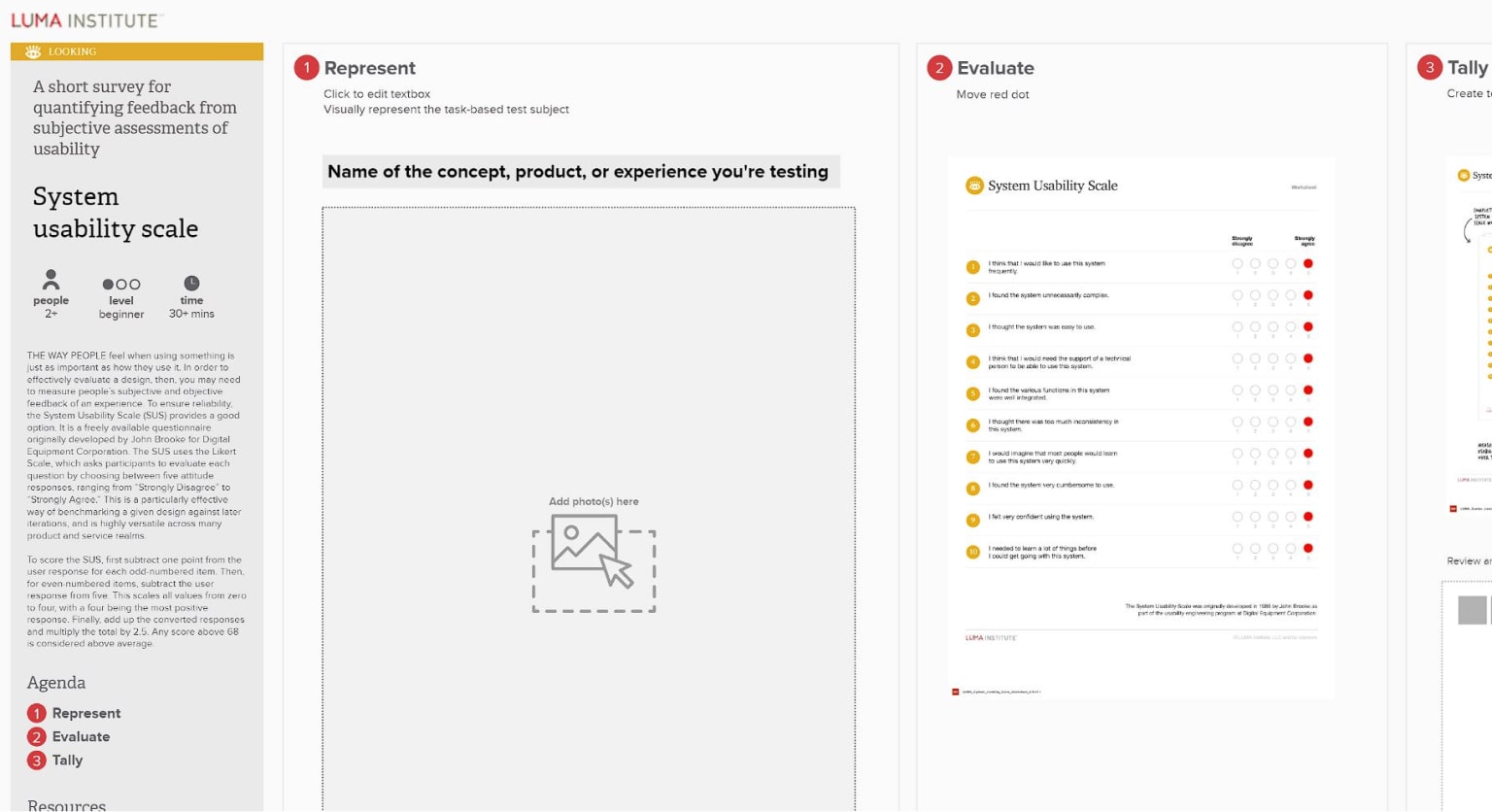Edit the concept name textbox
This screenshot has height=812, width=1492.
click(581, 171)
